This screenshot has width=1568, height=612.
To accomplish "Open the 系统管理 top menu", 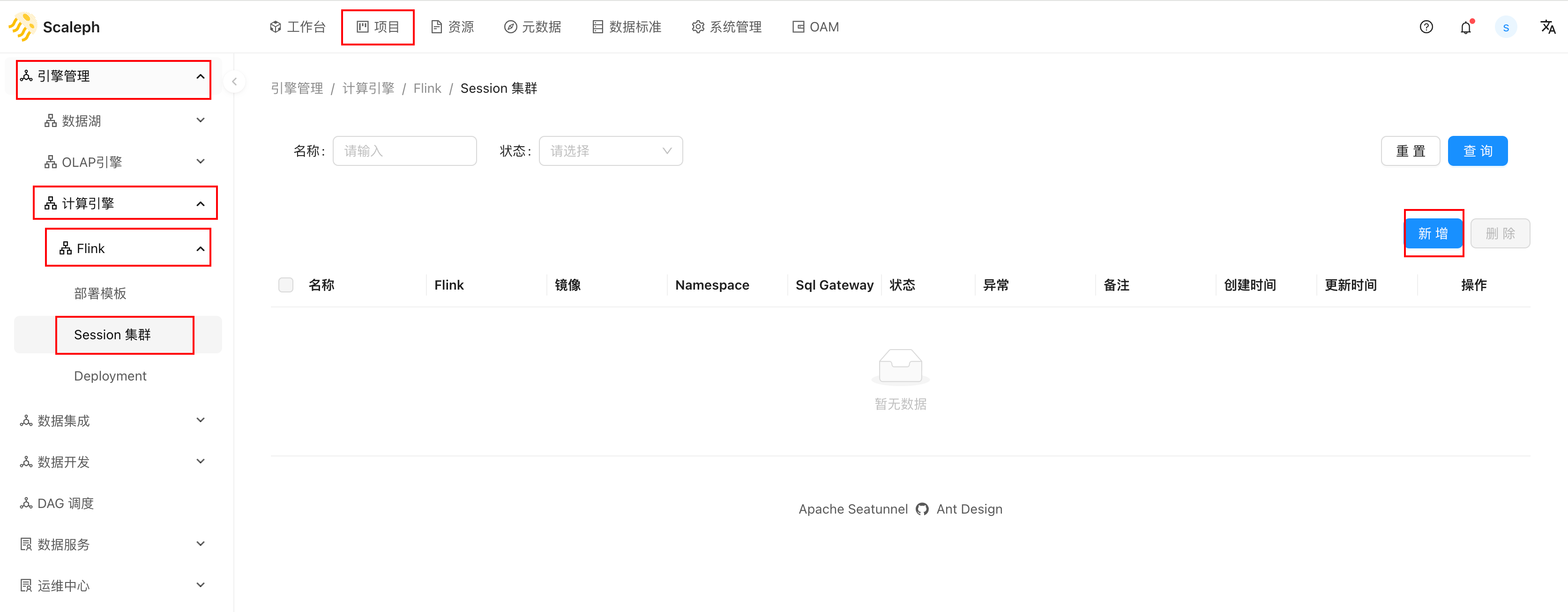I will [x=727, y=27].
